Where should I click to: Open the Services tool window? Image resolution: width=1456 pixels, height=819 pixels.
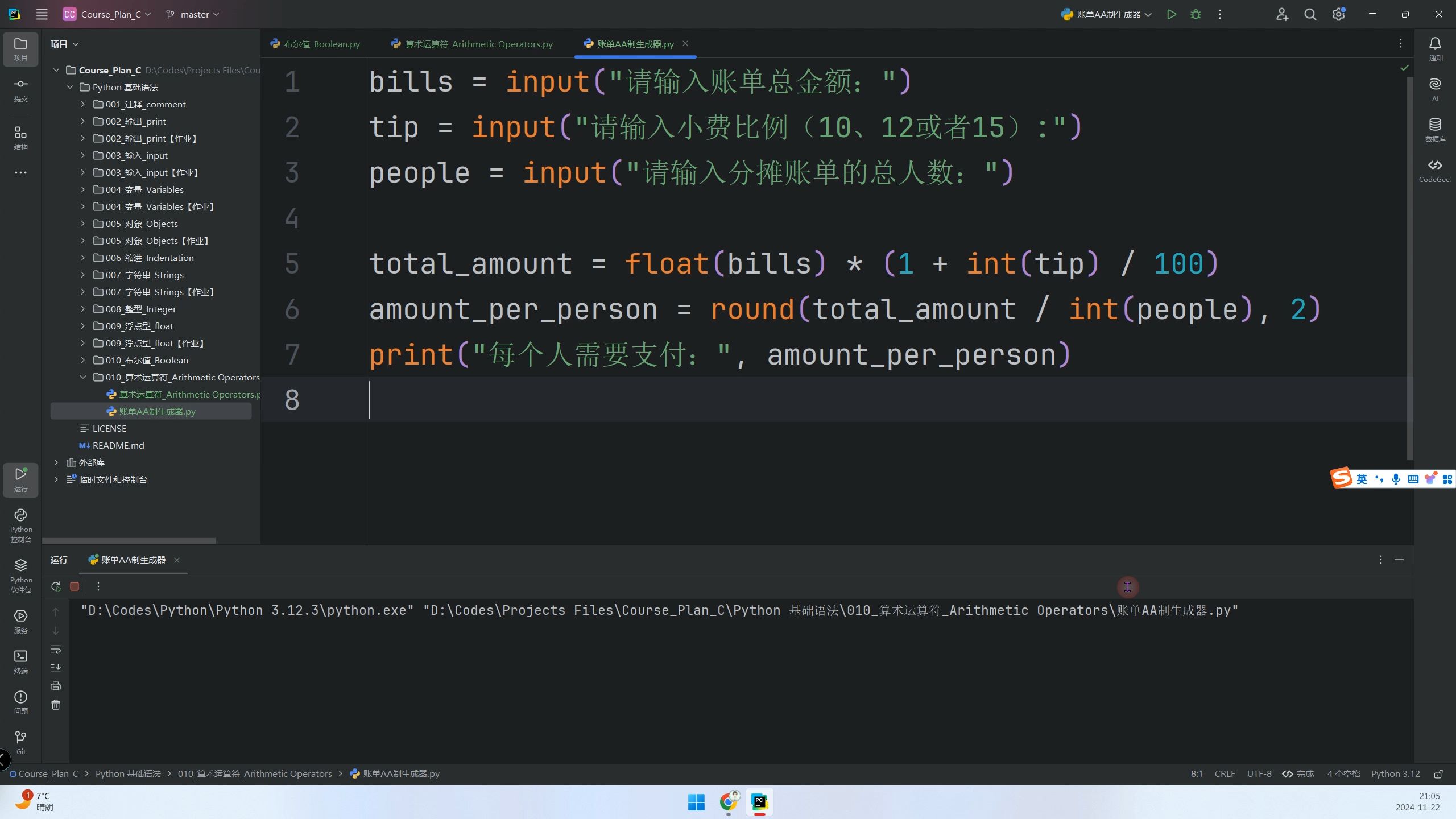pyautogui.click(x=20, y=621)
